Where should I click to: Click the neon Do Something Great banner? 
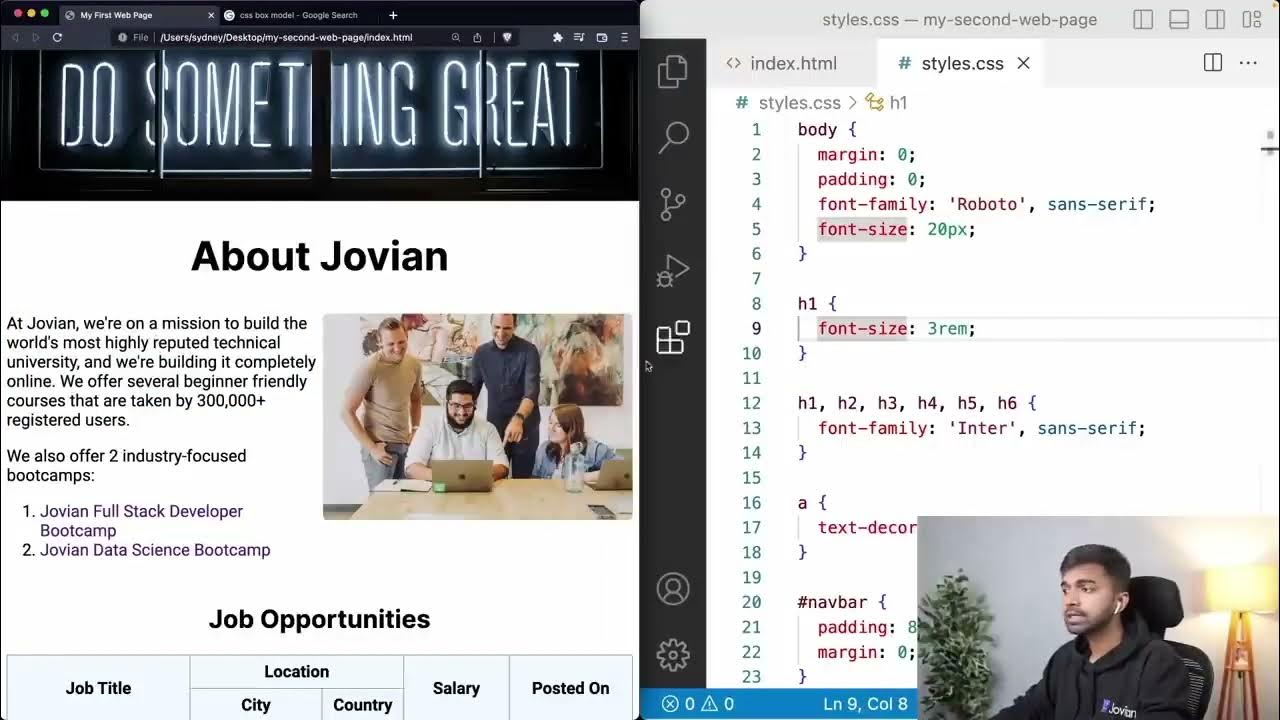coord(320,125)
